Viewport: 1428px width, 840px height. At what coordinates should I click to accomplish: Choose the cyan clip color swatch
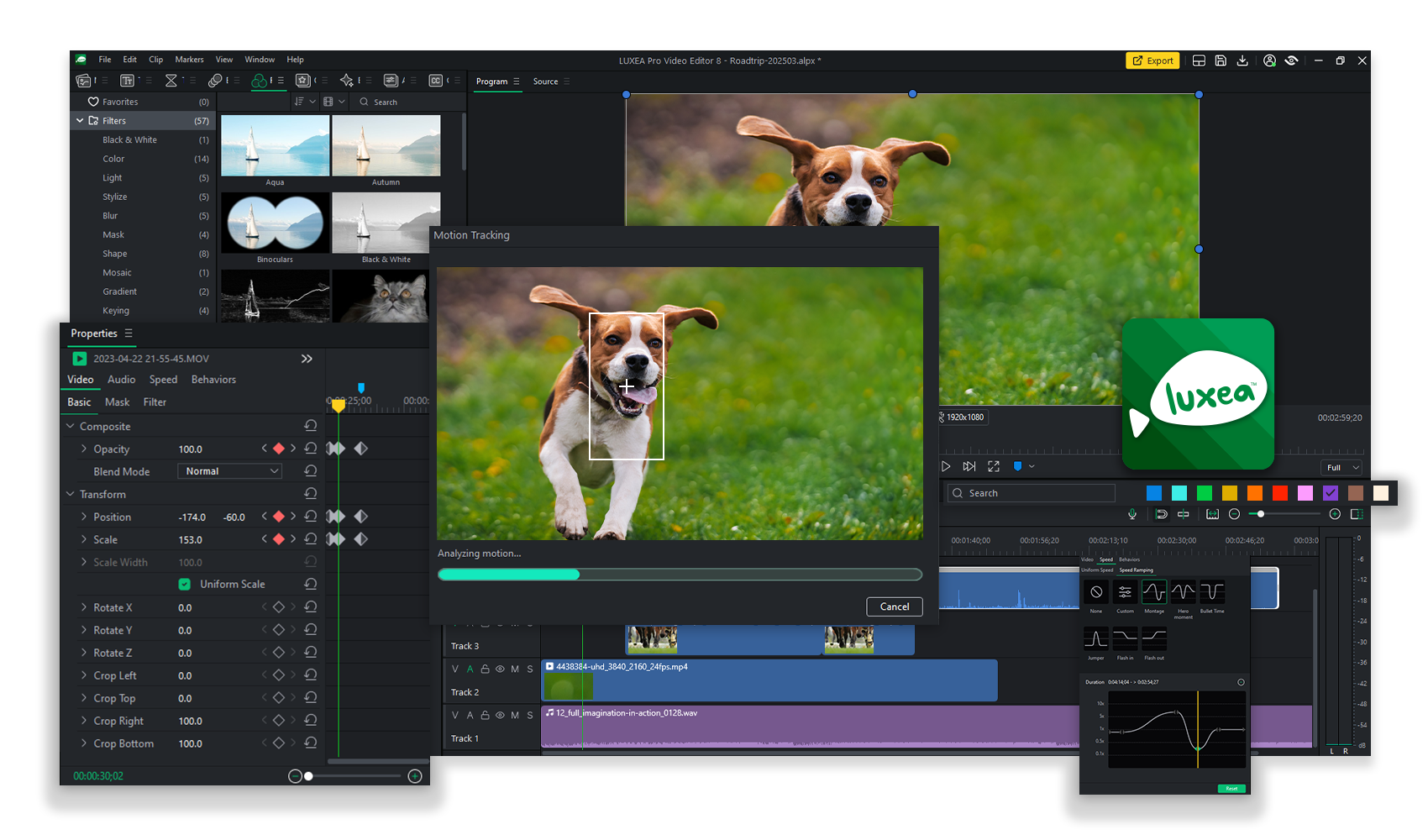point(1179,493)
